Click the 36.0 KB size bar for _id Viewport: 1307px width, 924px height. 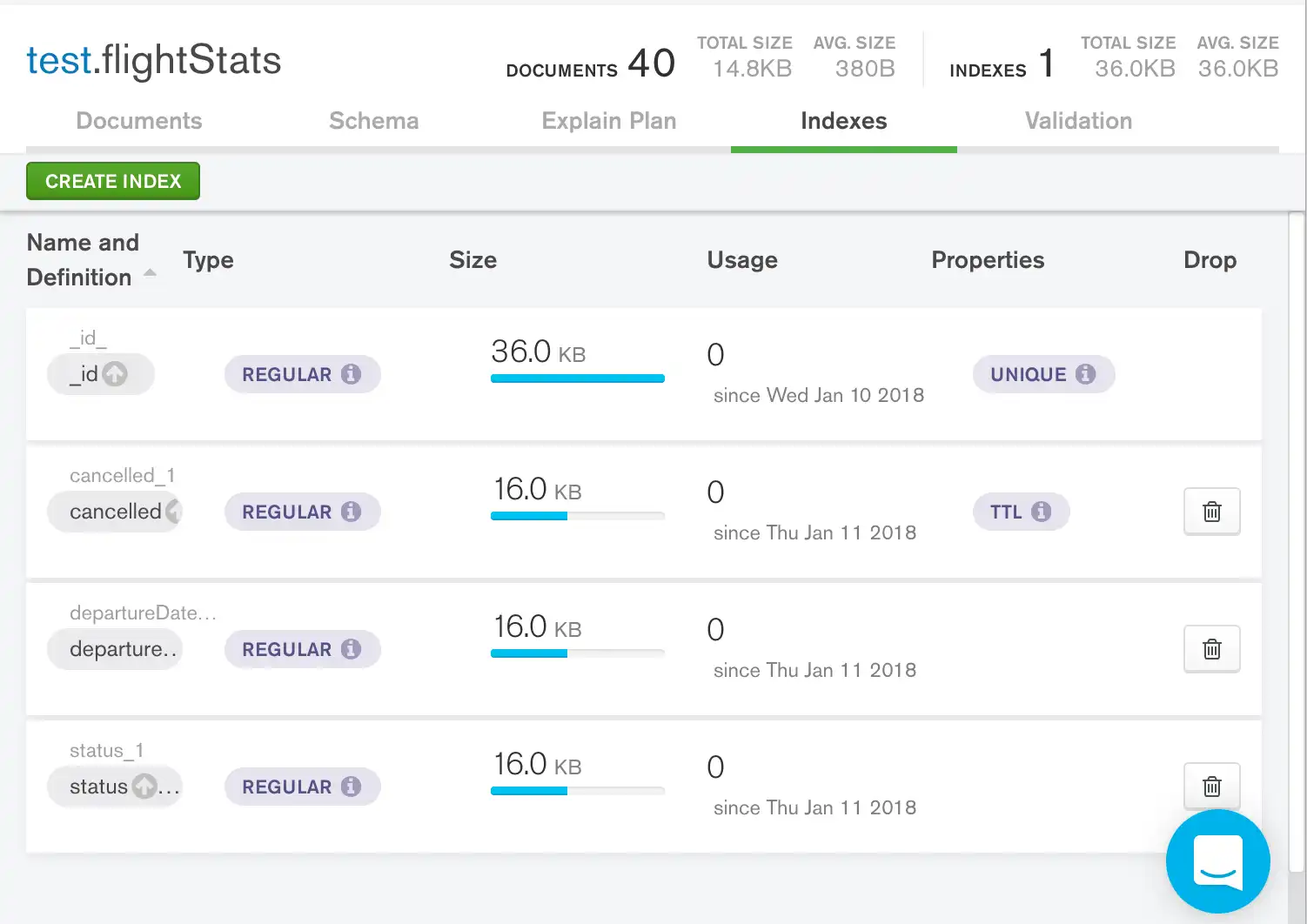tap(577, 378)
